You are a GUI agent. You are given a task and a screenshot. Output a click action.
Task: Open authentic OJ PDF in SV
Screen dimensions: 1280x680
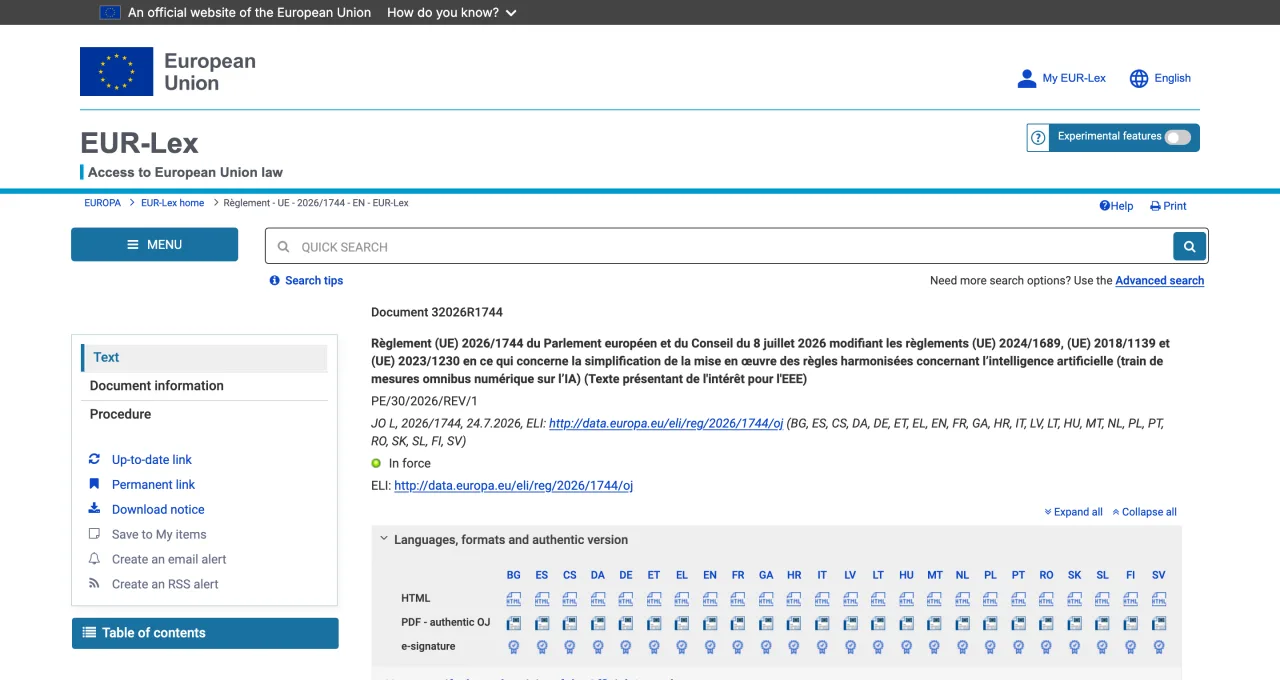[x=1158, y=623]
